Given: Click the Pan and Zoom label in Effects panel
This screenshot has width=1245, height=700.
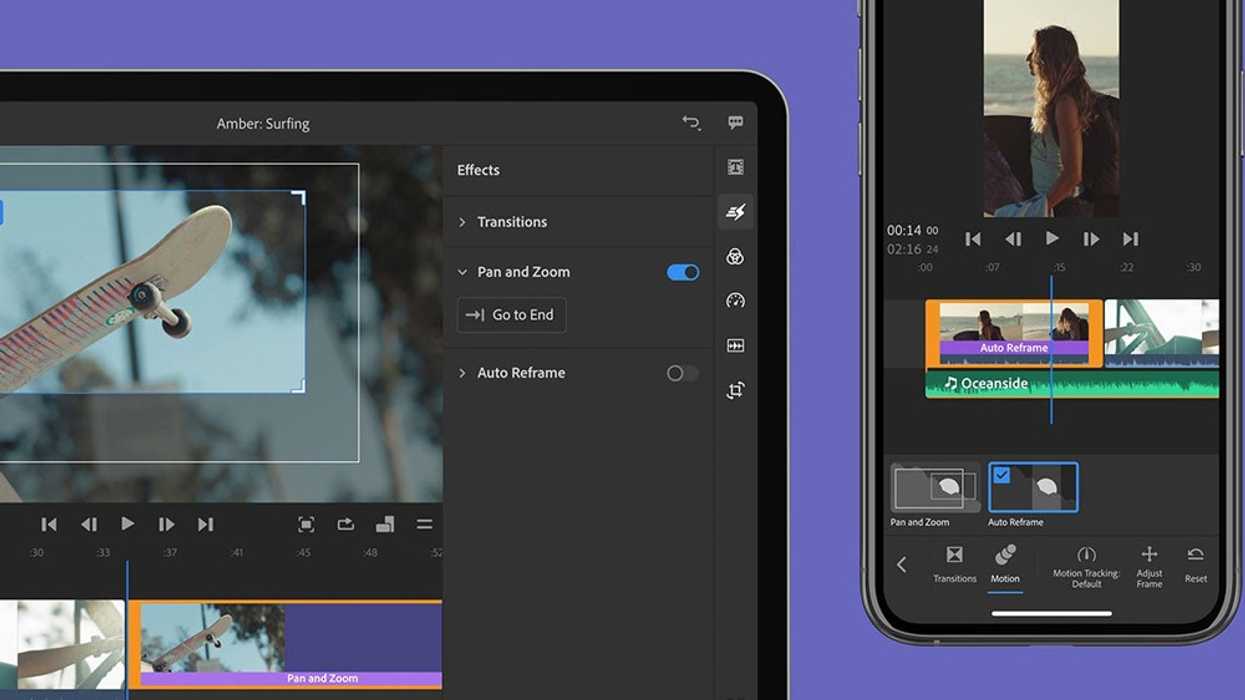Looking at the screenshot, I should tap(523, 272).
